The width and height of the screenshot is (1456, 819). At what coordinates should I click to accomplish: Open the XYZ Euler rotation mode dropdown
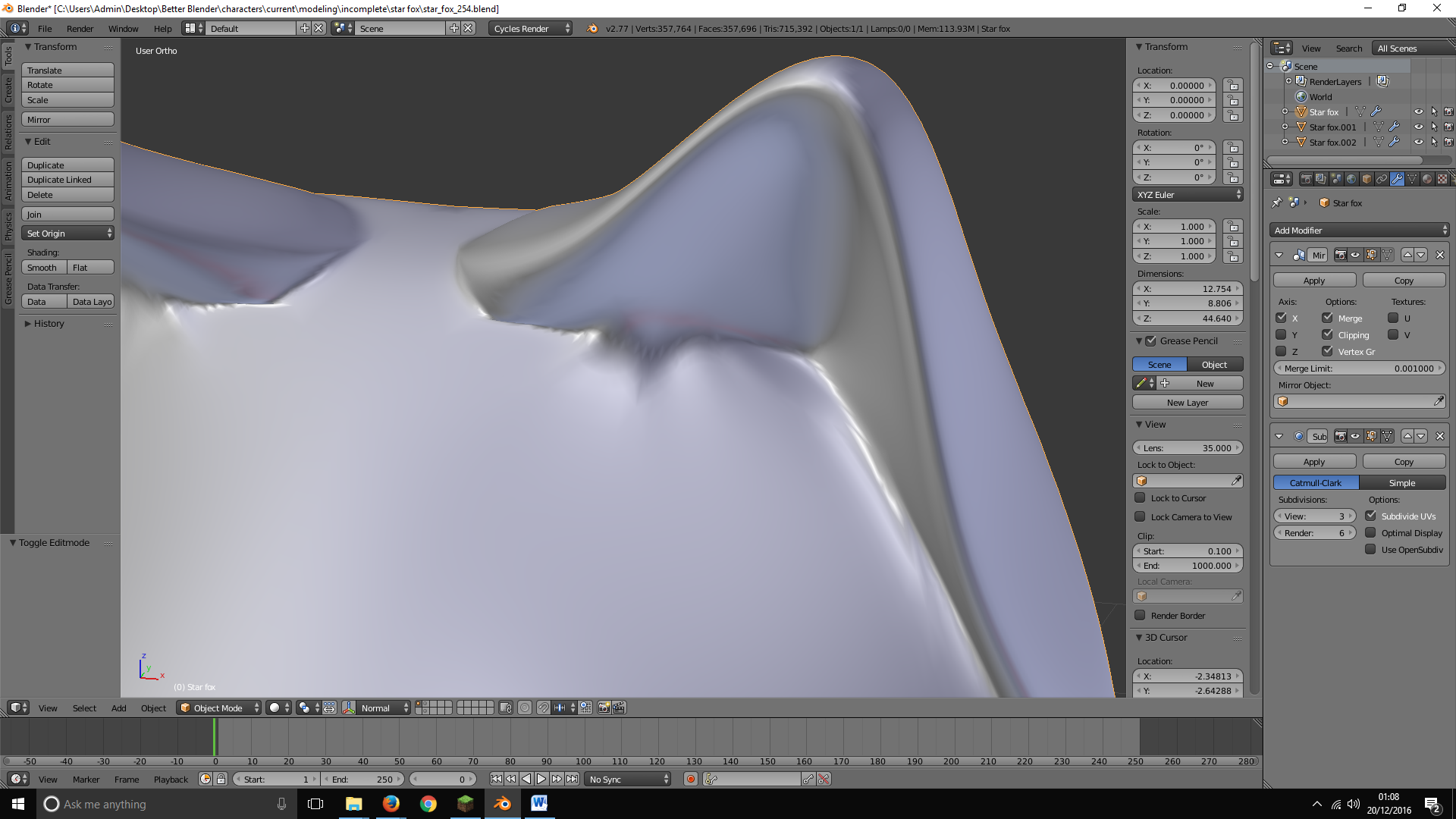[x=1188, y=194]
